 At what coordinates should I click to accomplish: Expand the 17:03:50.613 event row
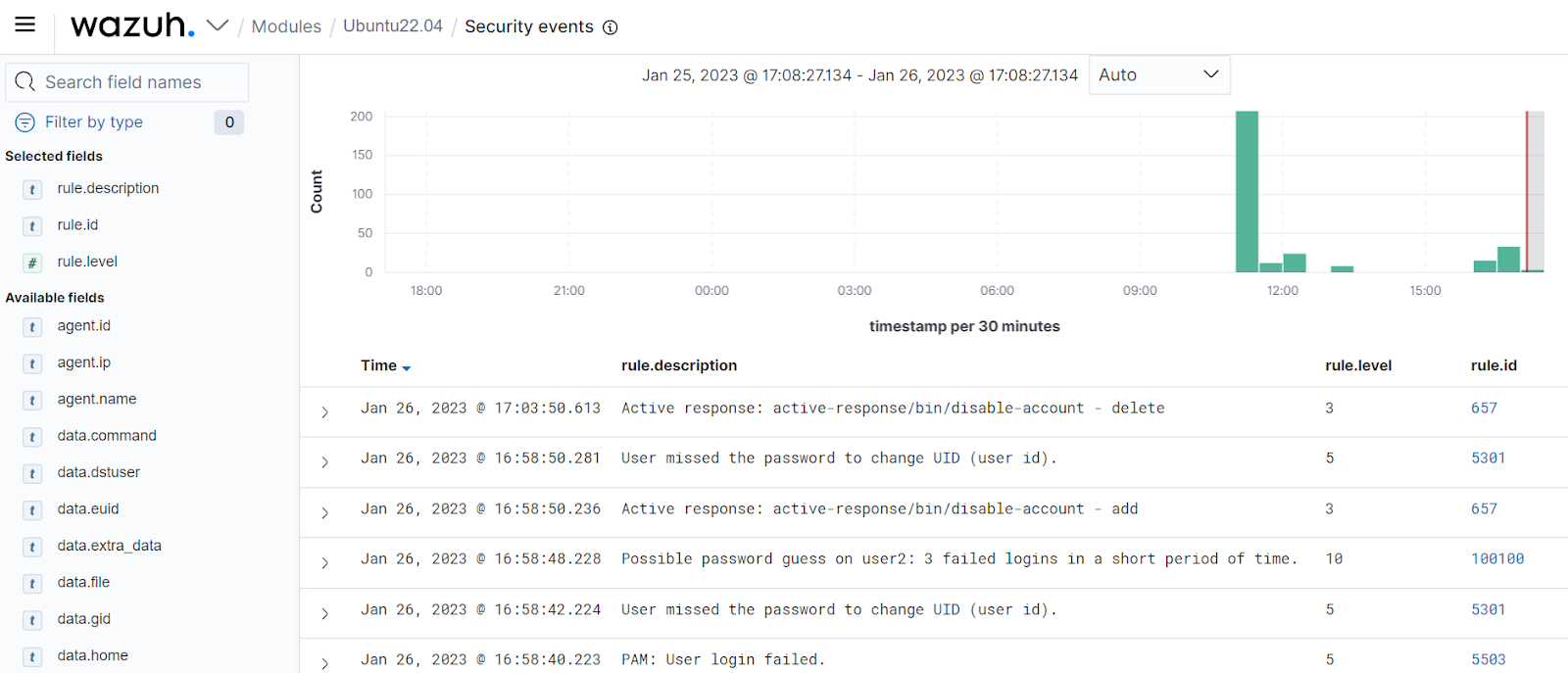pyautogui.click(x=324, y=412)
